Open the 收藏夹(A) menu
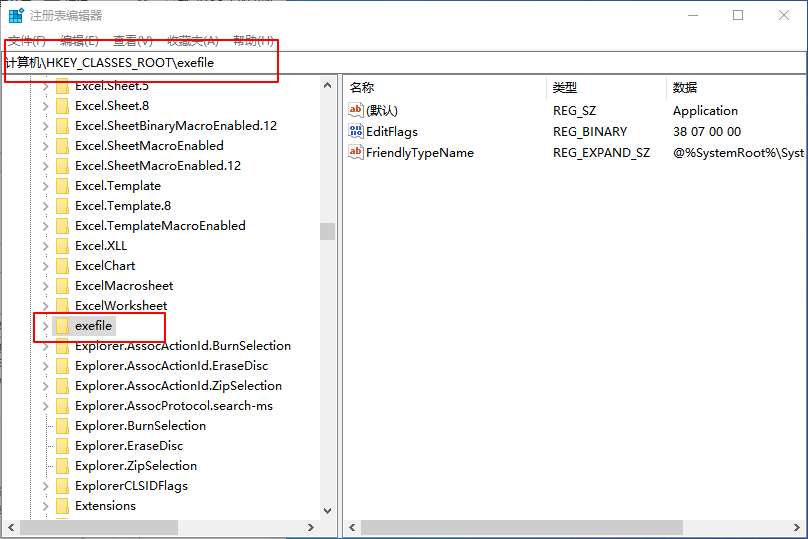This screenshot has width=808, height=539. tap(193, 40)
